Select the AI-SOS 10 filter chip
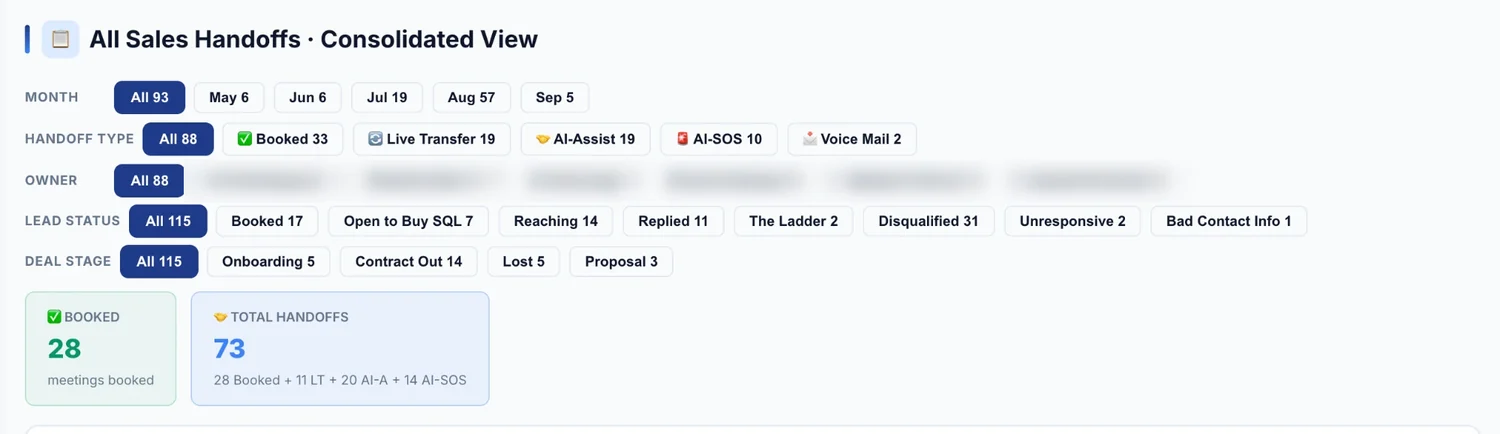Viewport: 1500px width, 434px height. click(x=719, y=139)
